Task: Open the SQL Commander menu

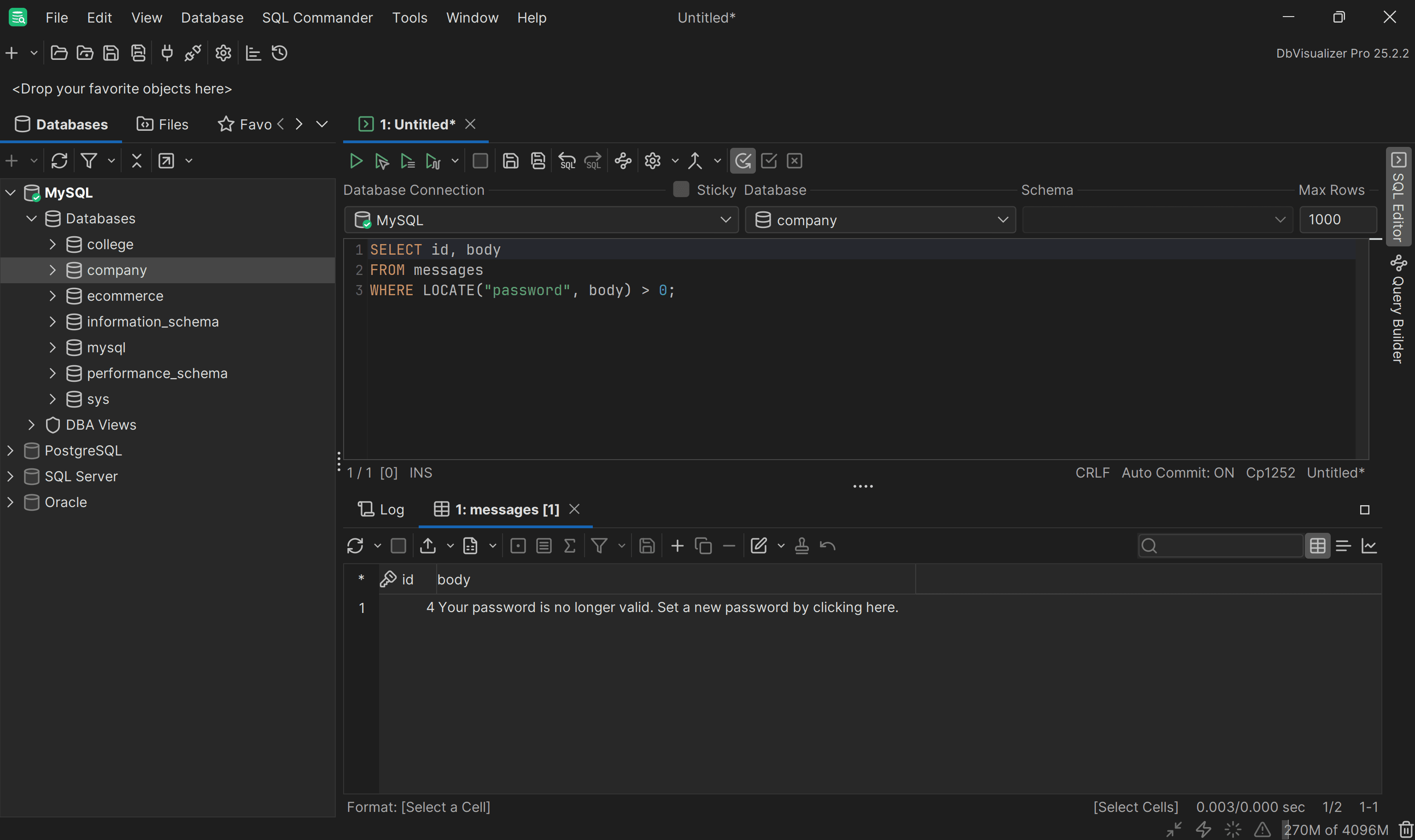Action: coord(317,17)
